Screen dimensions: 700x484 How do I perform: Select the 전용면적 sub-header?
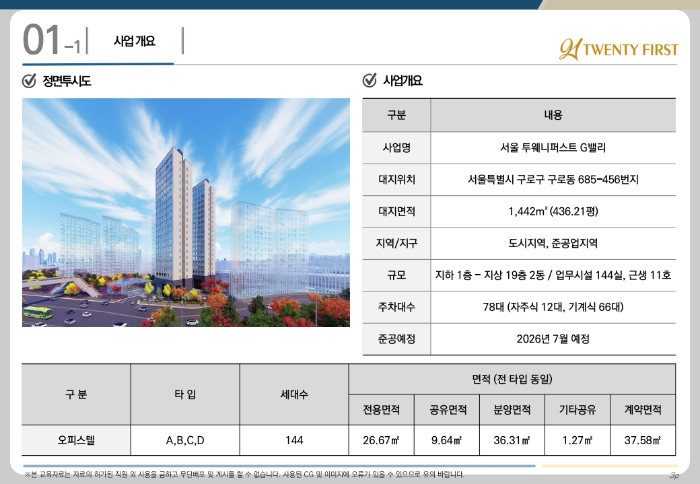[x=381, y=410]
